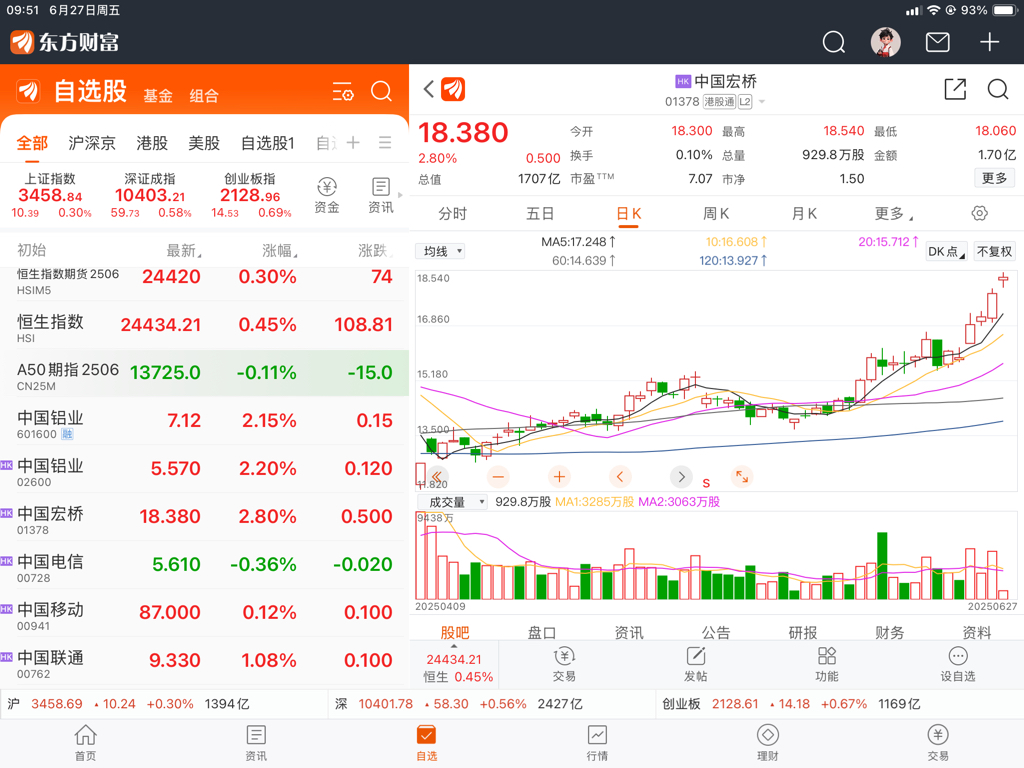Open the 均线 indicator dropdown
Screen dimensions: 1024x768
click(x=440, y=251)
